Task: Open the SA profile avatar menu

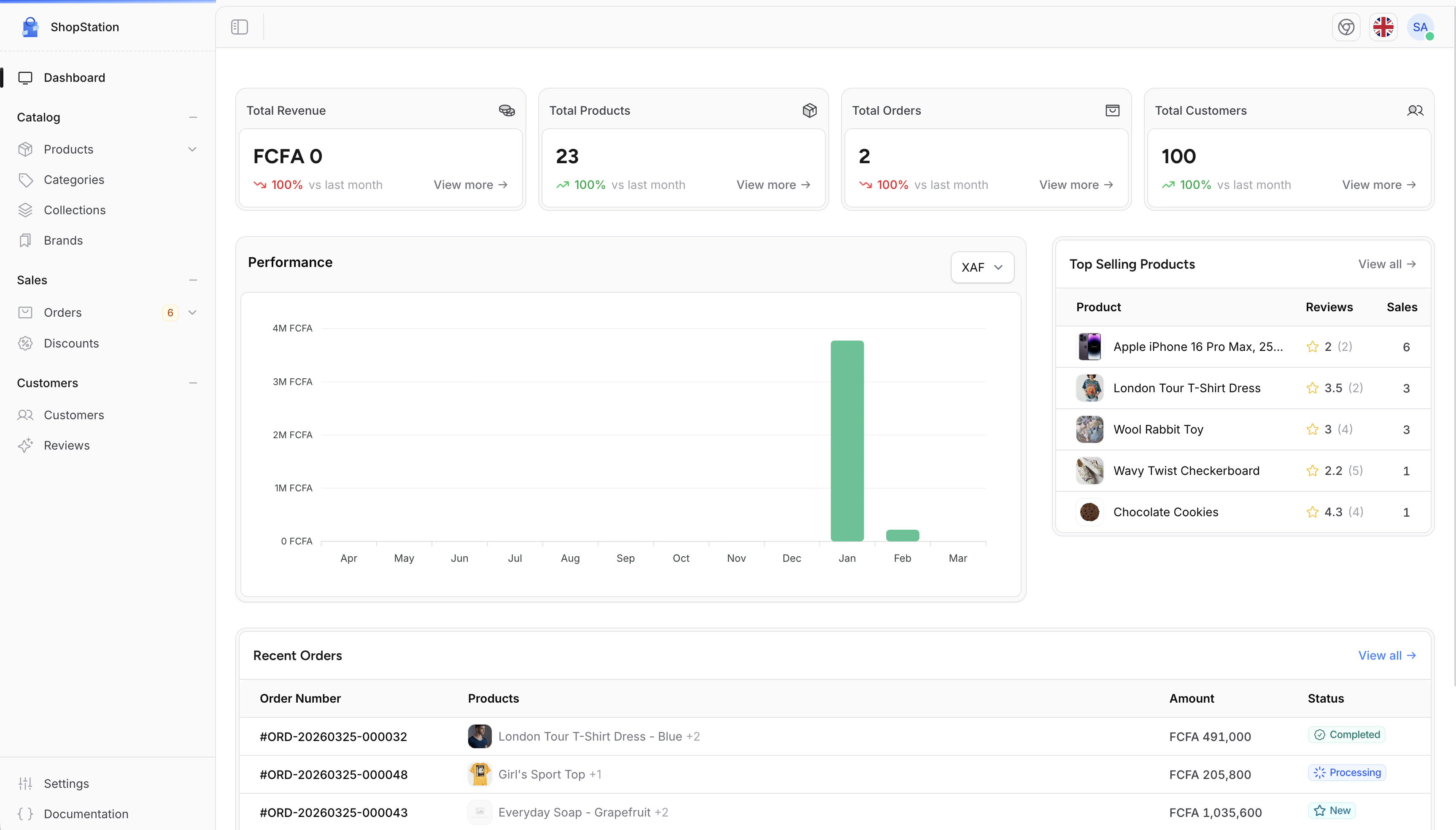Action: [x=1420, y=27]
